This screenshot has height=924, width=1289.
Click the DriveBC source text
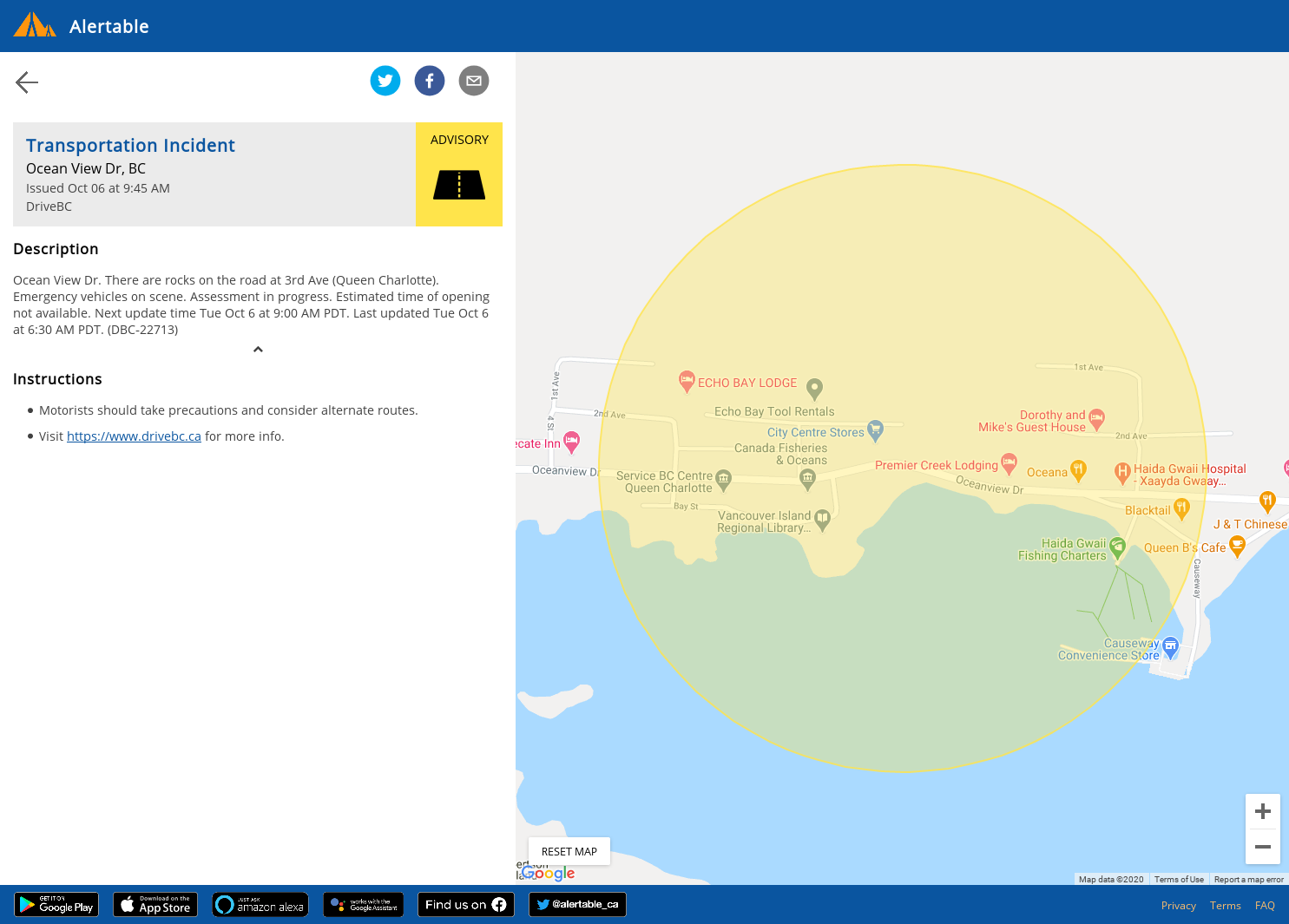tap(49, 206)
